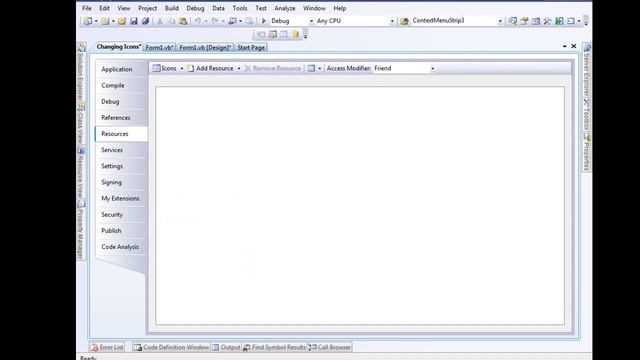Select the Changing Icons* document tab
The height and width of the screenshot is (360, 640).
[x=118, y=47]
